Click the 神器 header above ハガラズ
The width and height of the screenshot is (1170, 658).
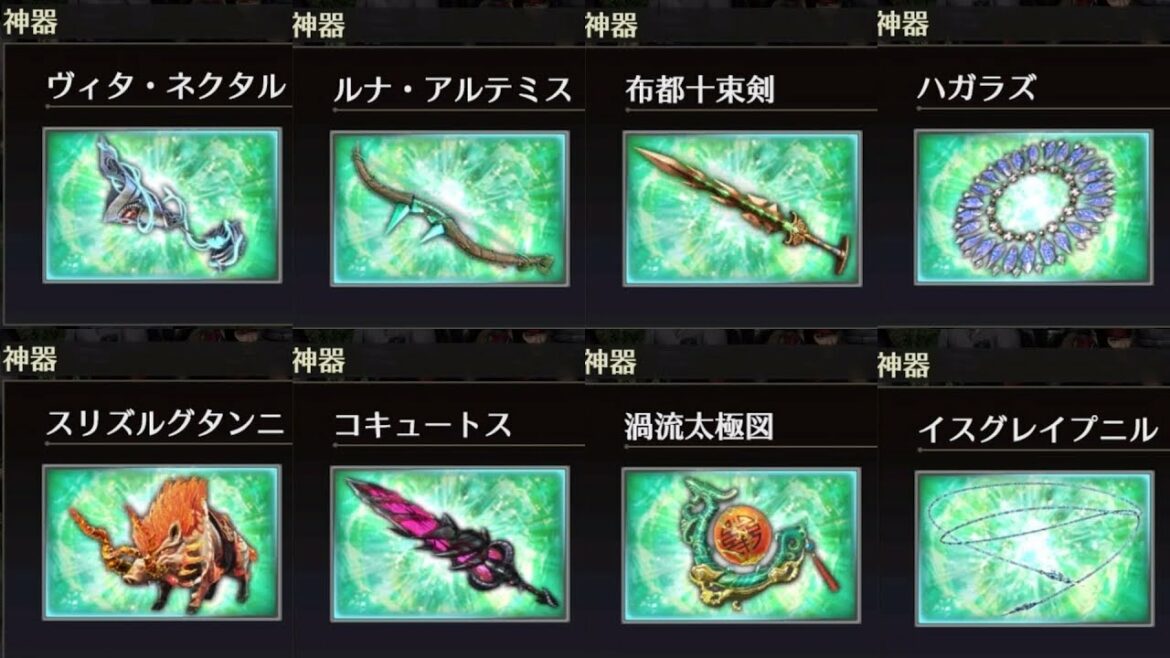(x=903, y=24)
